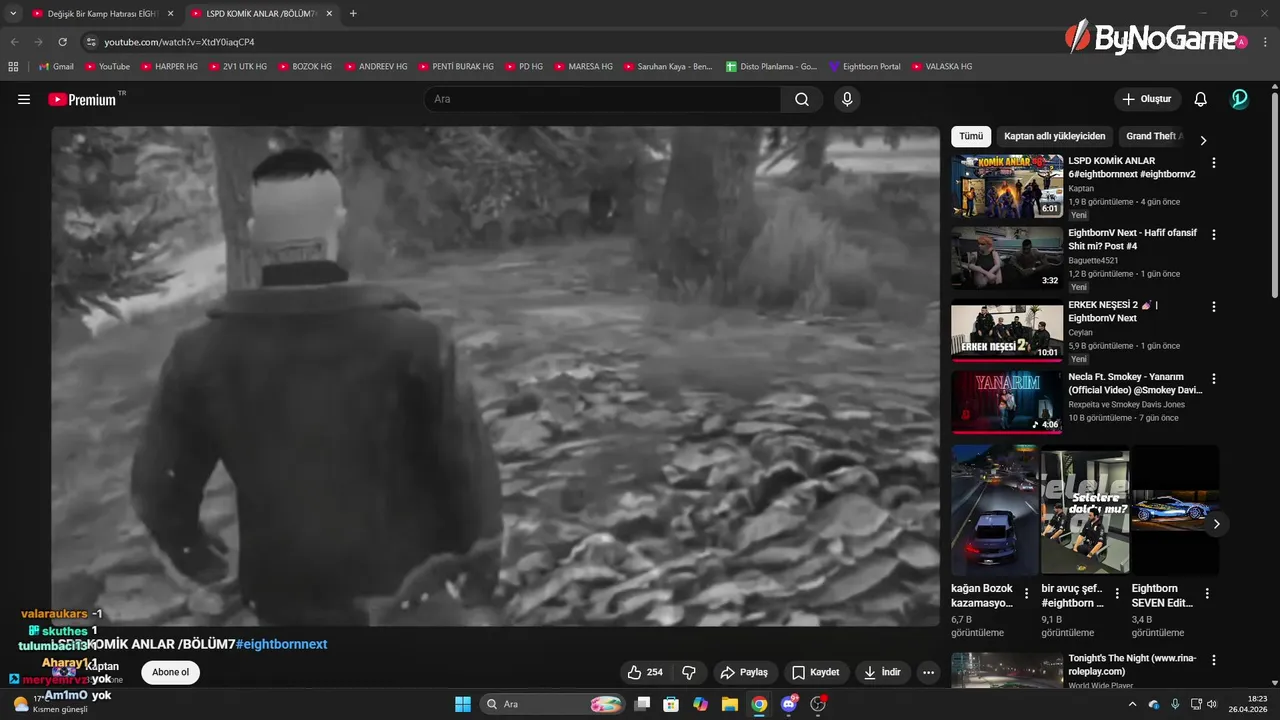Open options for EightbornV Next Hafif ofansif video
Image resolution: width=1280 pixels, height=720 pixels.
(1214, 234)
